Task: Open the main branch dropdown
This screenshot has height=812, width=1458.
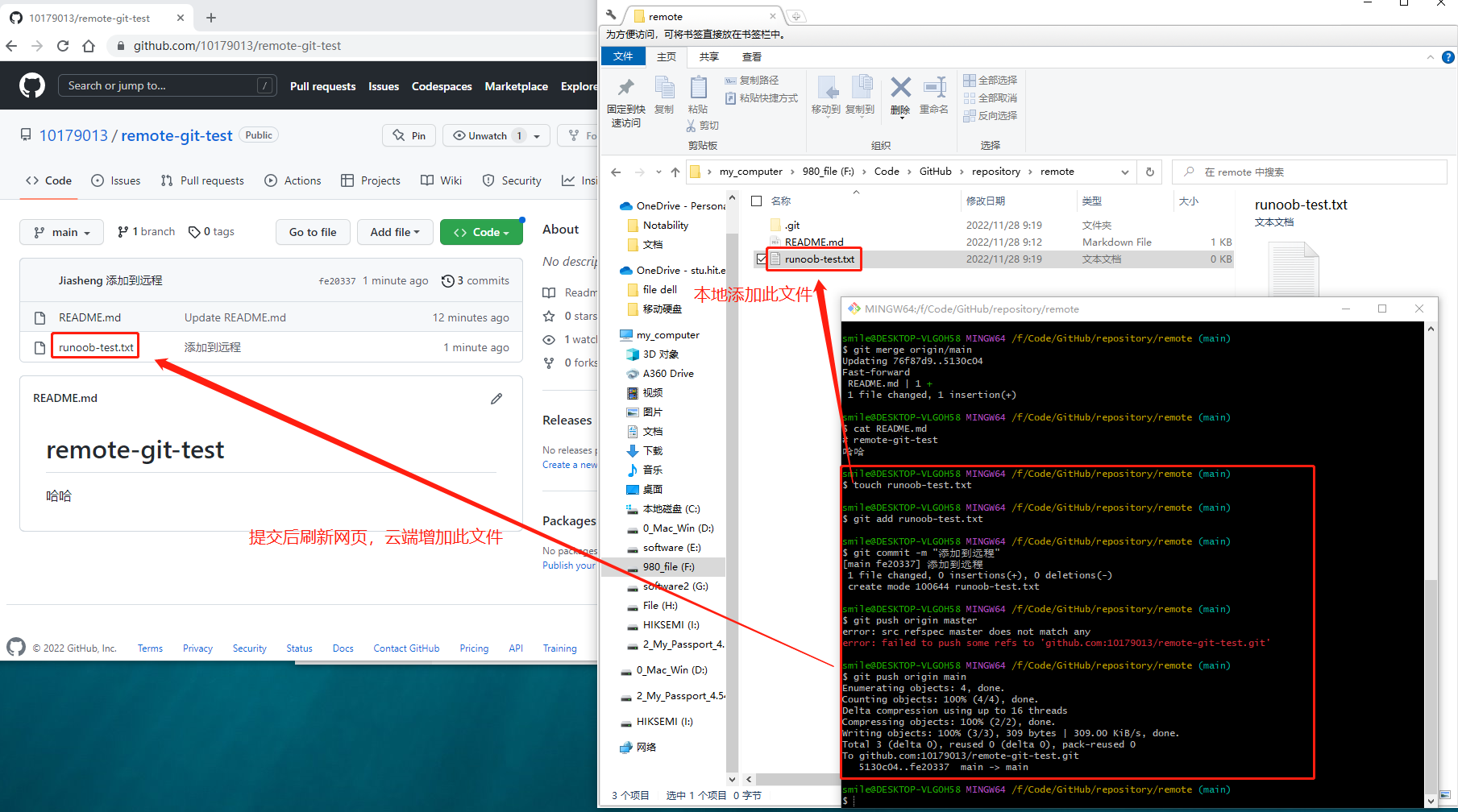Action: (x=61, y=232)
